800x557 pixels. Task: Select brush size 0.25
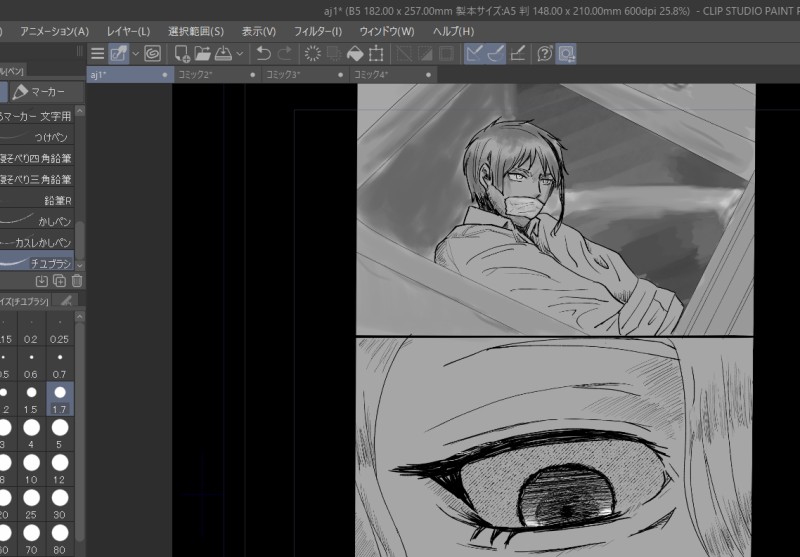(60, 330)
